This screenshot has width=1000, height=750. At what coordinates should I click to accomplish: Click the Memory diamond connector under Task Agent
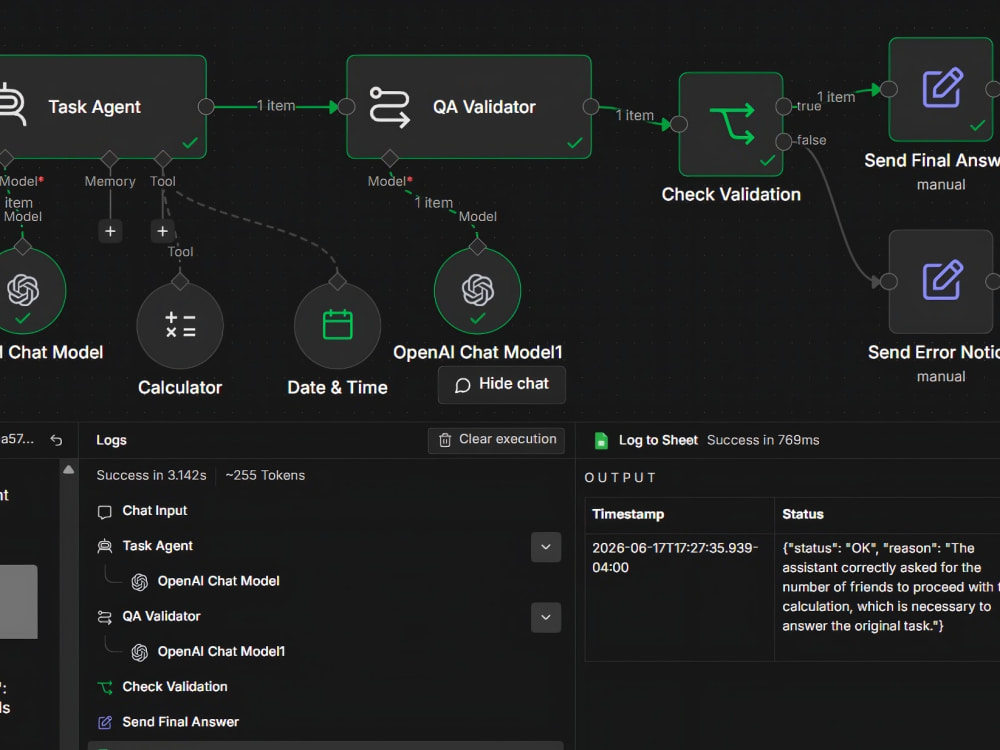[110, 158]
